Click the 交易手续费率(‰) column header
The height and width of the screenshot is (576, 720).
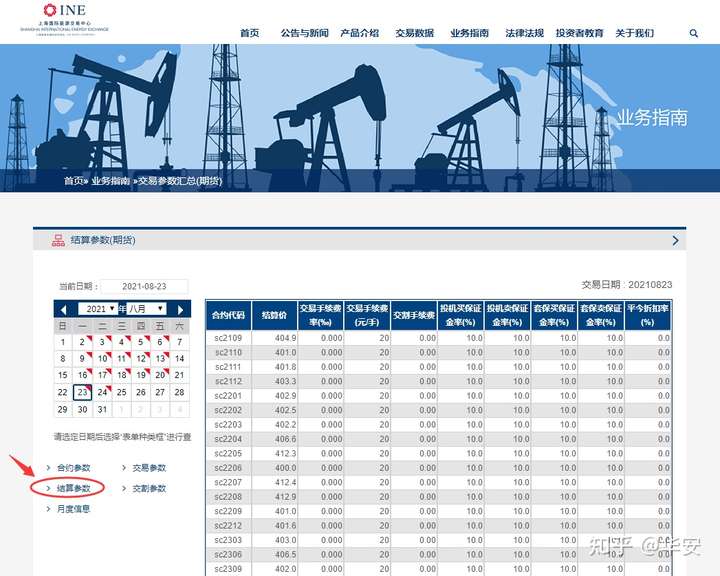click(x=321, y=315)
